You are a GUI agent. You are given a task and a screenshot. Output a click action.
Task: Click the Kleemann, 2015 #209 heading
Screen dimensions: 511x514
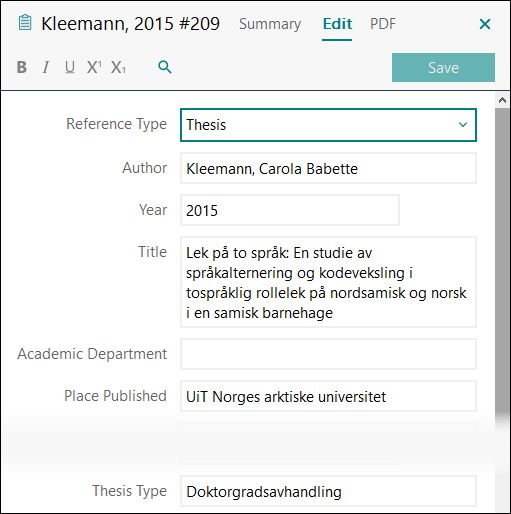(130, 24)
